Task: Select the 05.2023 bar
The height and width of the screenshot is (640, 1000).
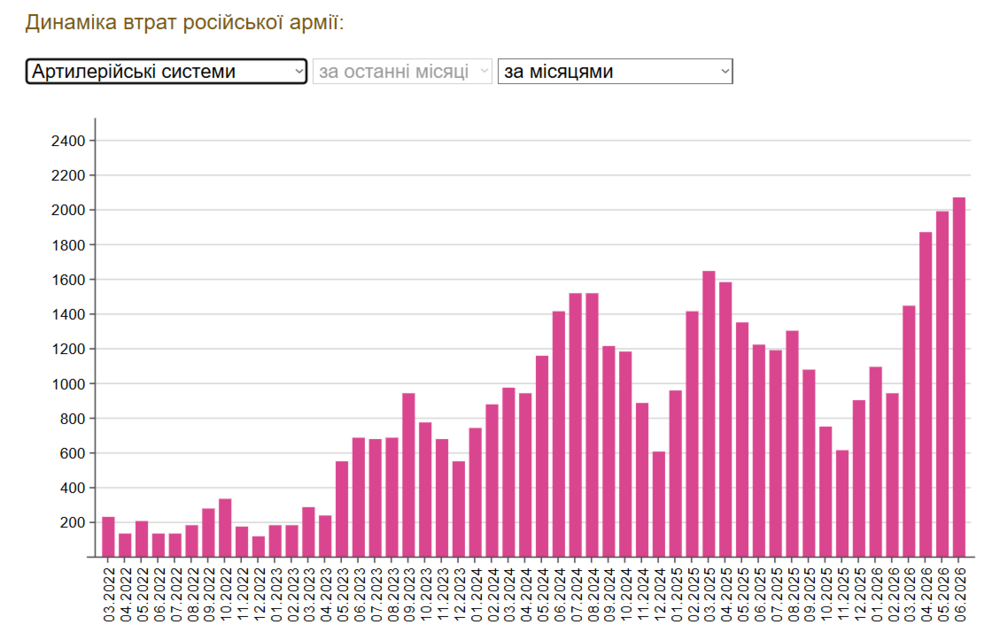Action: 342,509
